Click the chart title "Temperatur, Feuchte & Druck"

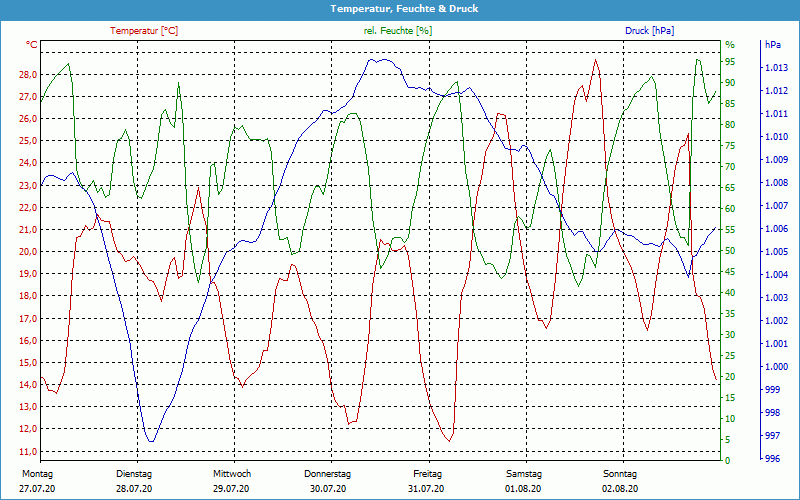point(404,9)
